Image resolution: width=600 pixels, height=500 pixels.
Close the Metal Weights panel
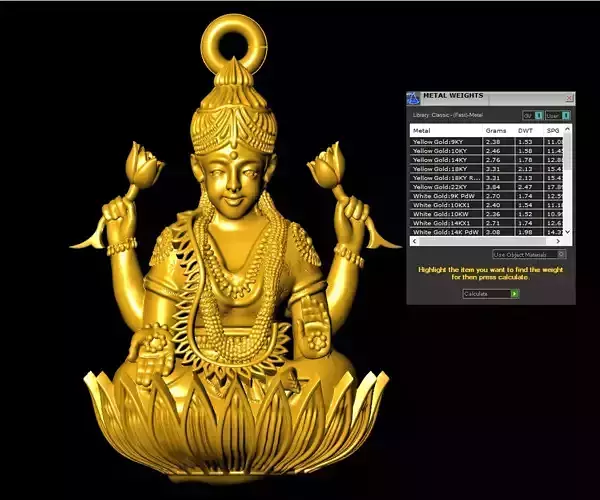point(569,98)
